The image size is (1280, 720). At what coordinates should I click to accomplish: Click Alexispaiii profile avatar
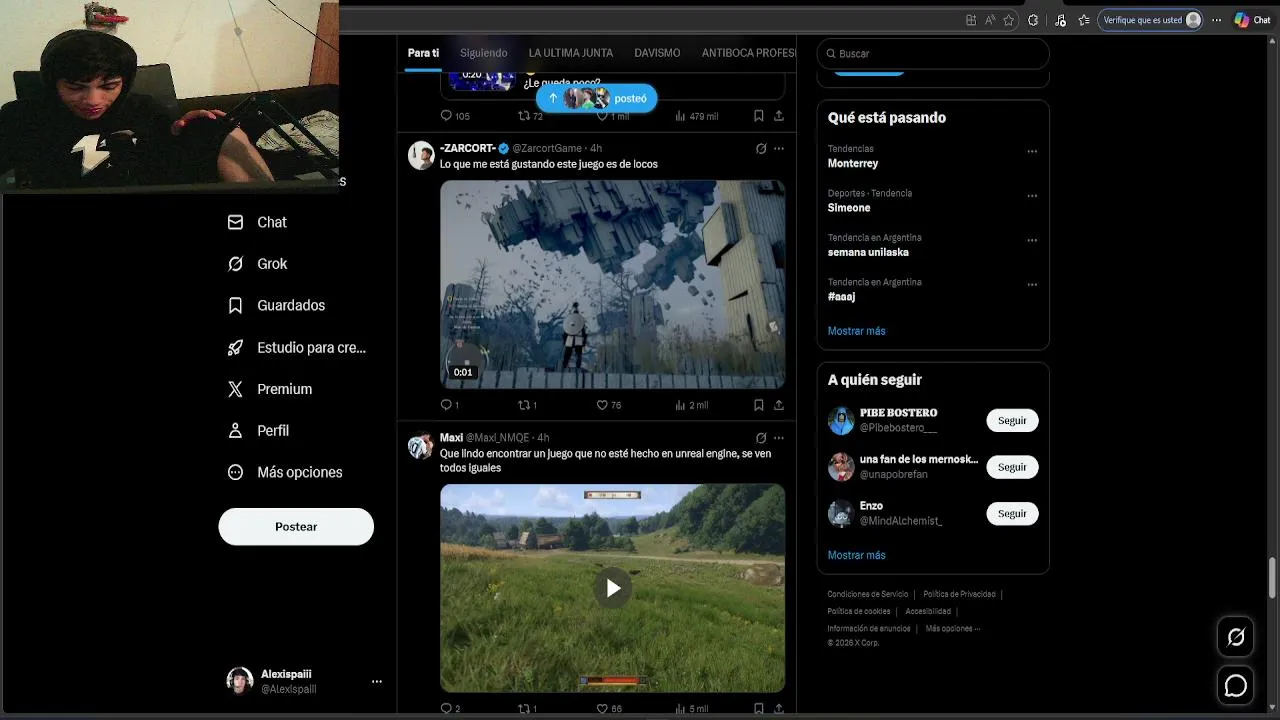click(240, 681)
